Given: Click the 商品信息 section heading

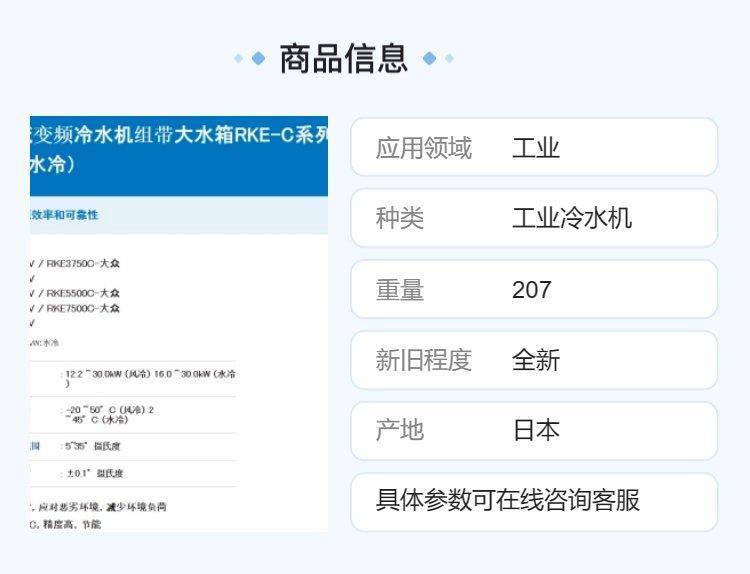Looking at the screenshot, I should (343, 58).
